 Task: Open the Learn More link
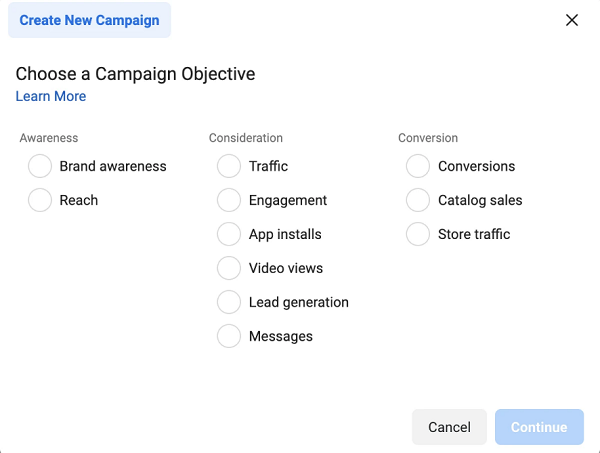51,96
